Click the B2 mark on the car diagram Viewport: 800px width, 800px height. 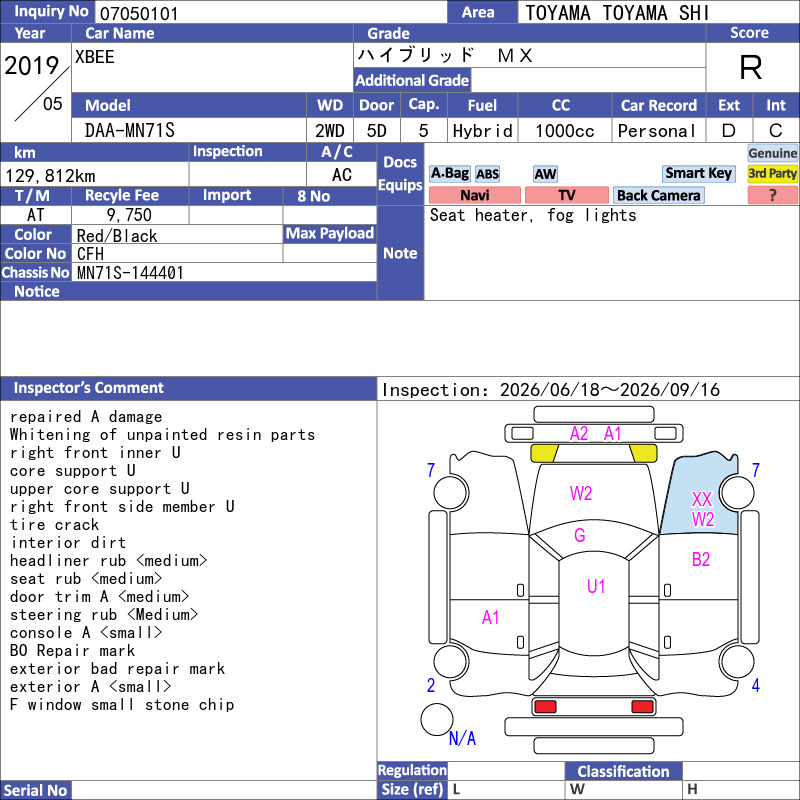(x=701, y=560)
